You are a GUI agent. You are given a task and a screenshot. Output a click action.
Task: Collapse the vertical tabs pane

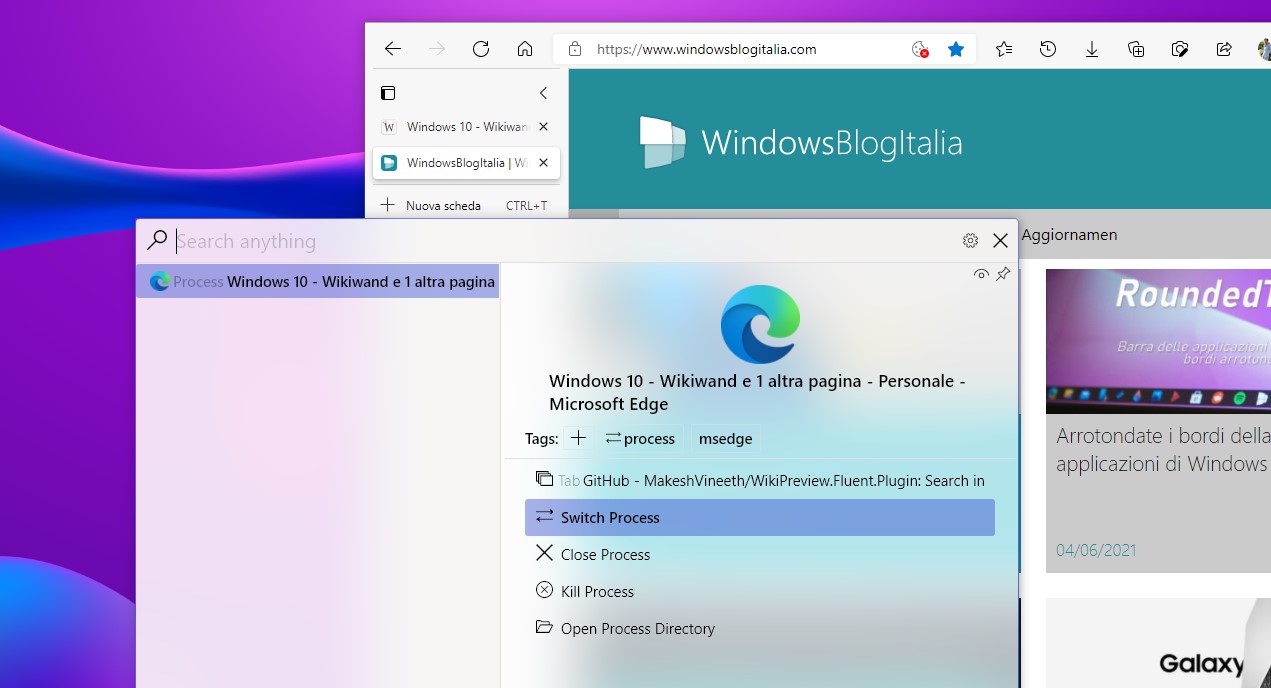coord(543,93)
